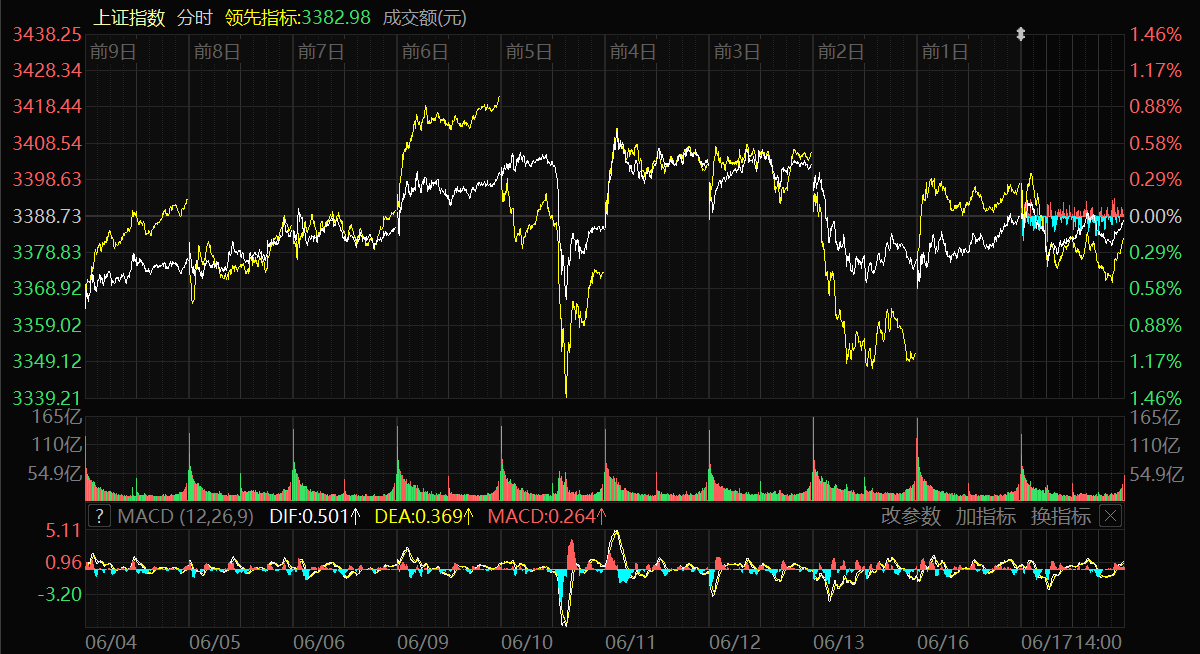
Task: Click the DIF value in MACD header
Action: click(x=316, y=516)
